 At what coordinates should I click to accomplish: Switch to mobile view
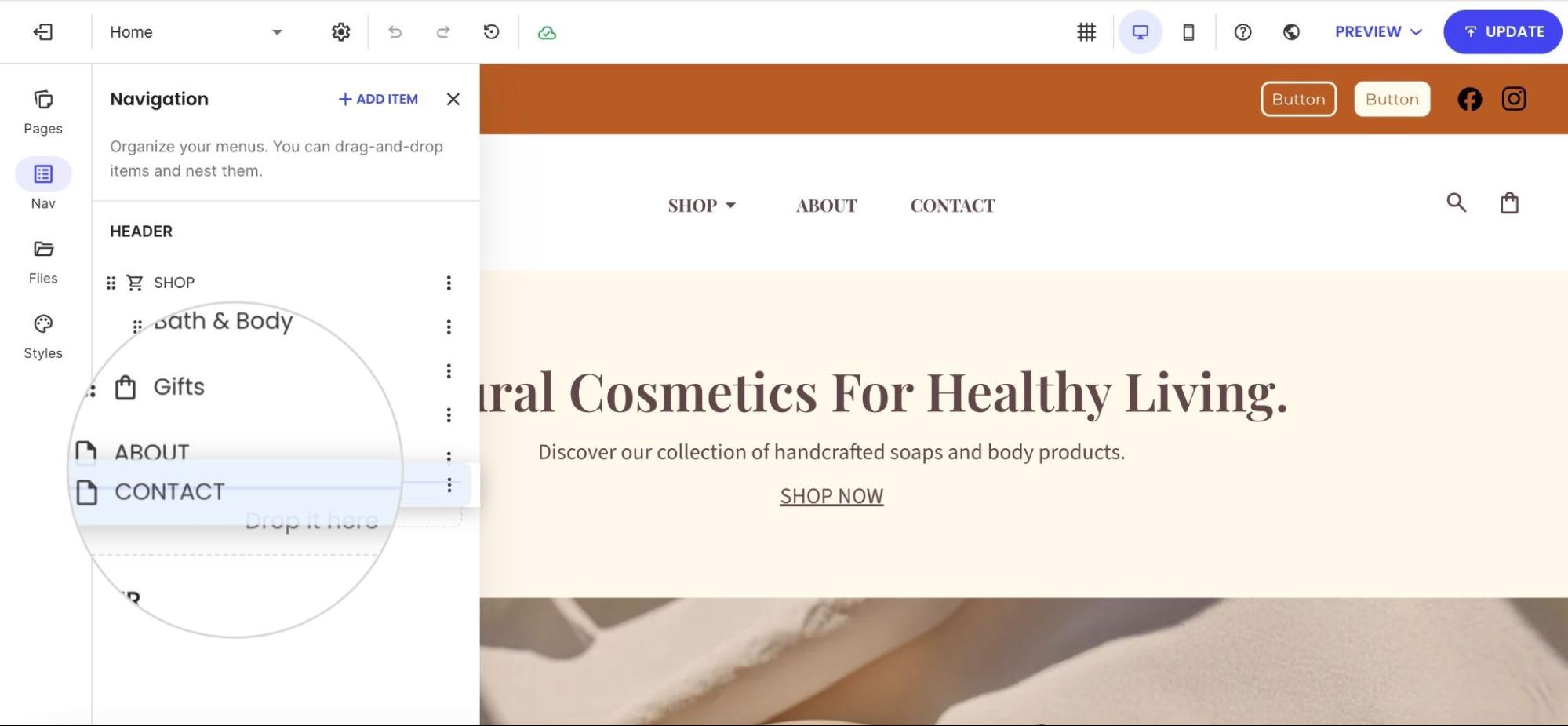[1188, 32]
